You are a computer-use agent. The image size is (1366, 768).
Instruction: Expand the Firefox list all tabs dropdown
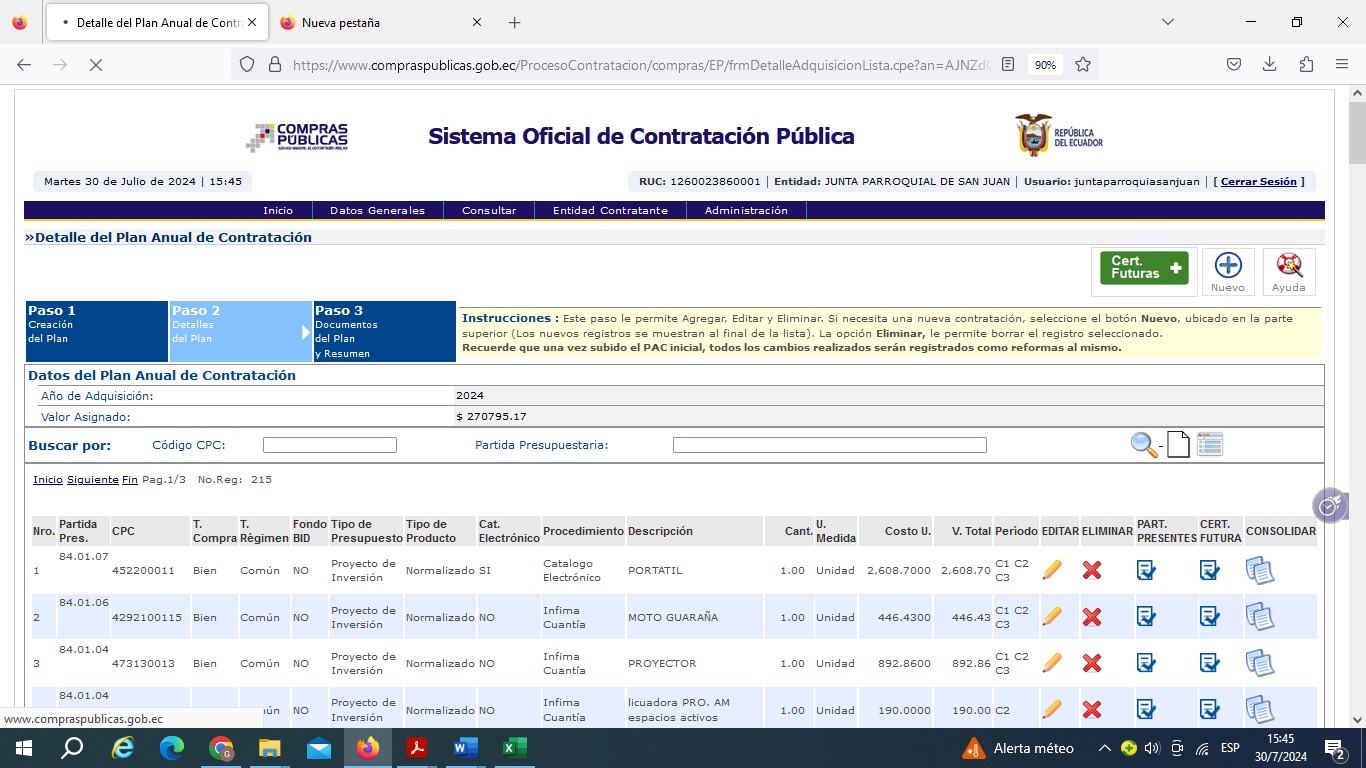click(1167, 22)
